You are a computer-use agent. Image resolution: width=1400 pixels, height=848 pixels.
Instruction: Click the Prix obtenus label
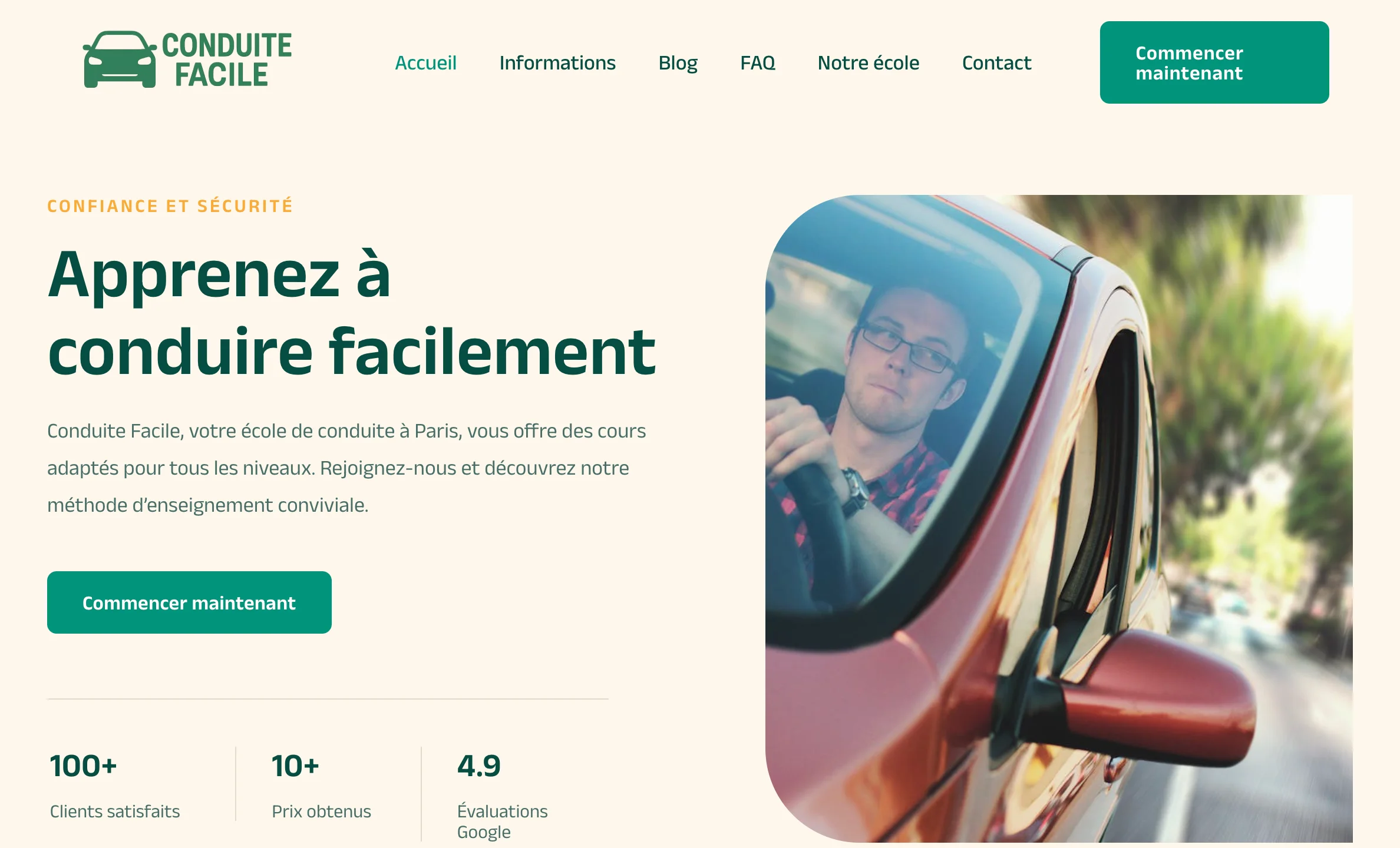[x=321, y=811]
